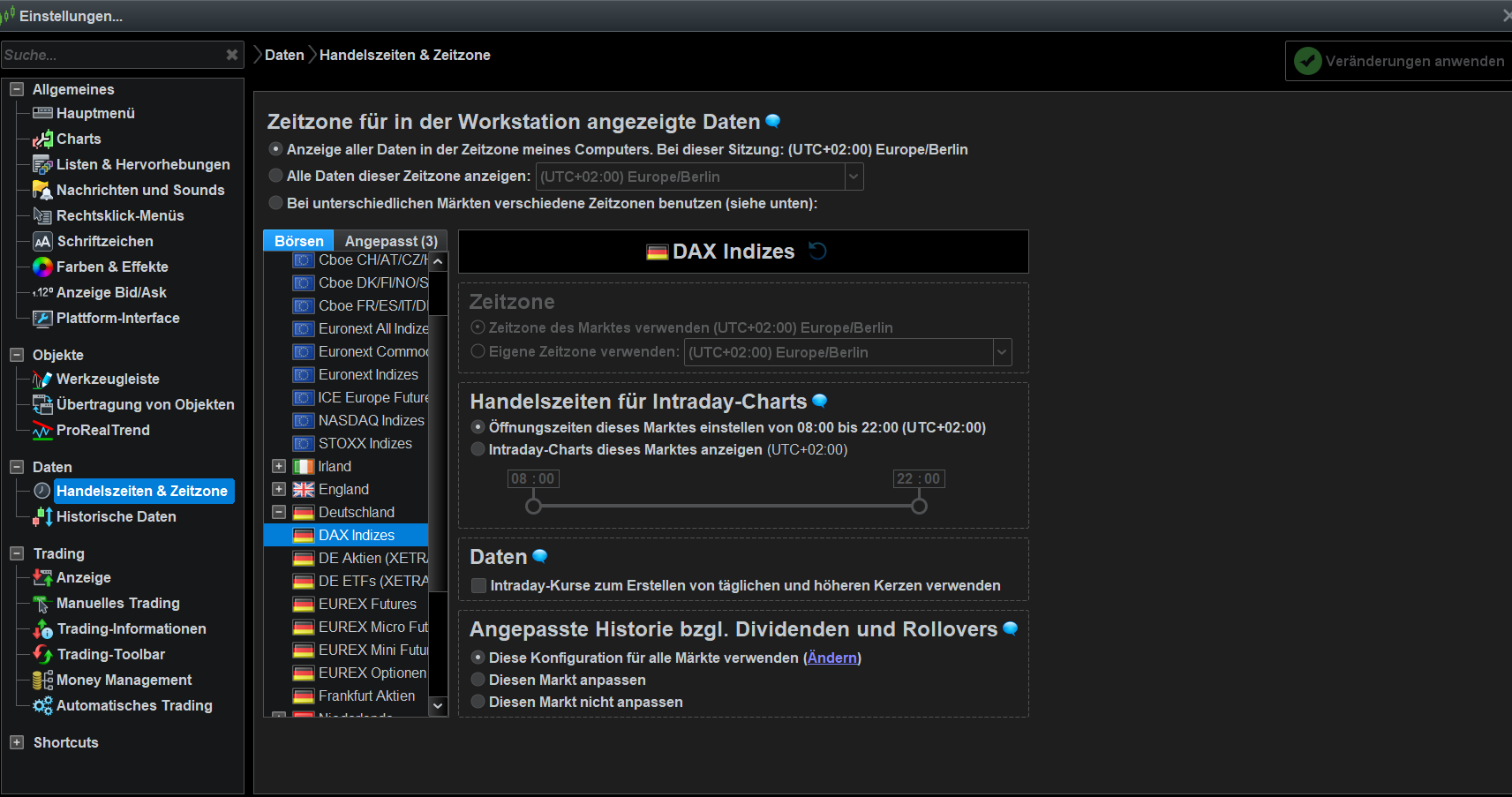The height and width of the screenshot is (797, 1512).
Task: Select 'Diesen Markt anpassen' radio
Action: coord(478,680)
